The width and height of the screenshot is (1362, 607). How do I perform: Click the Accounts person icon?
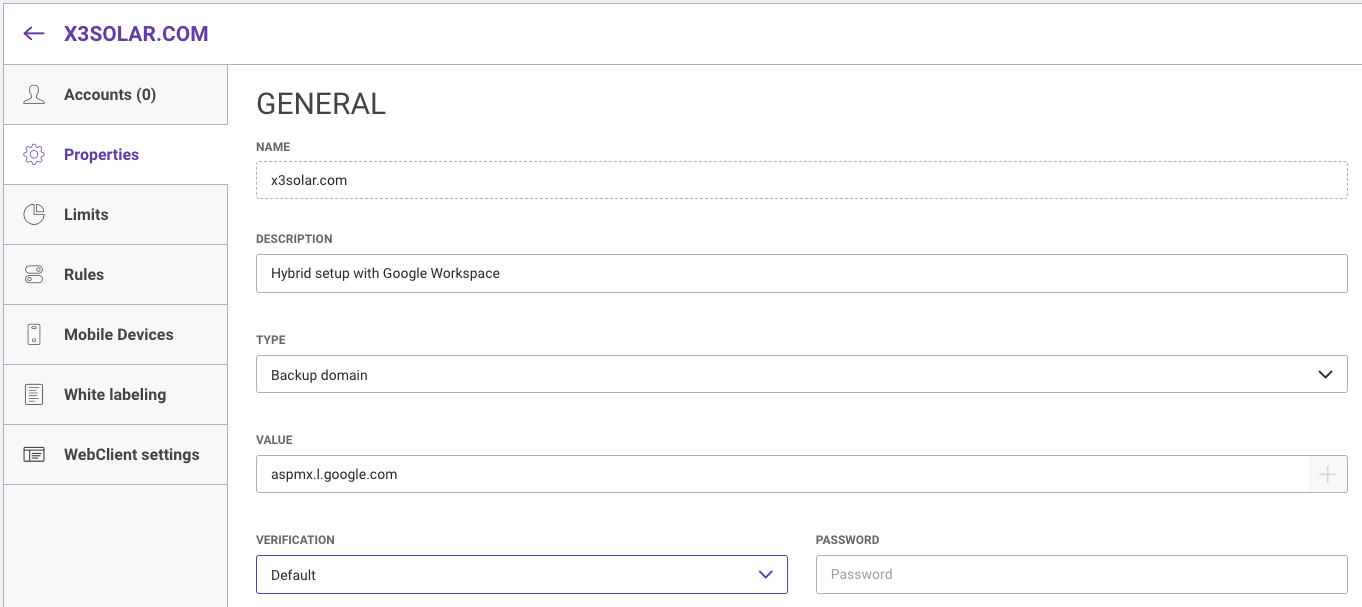pyautogui.click(x=34, y=95)
